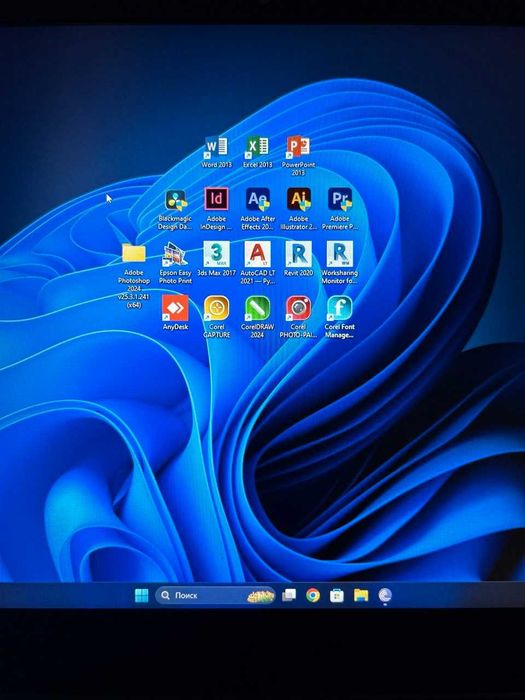
Task: Click the Поиск taskbar search box
Action: [x=215, y=595]
